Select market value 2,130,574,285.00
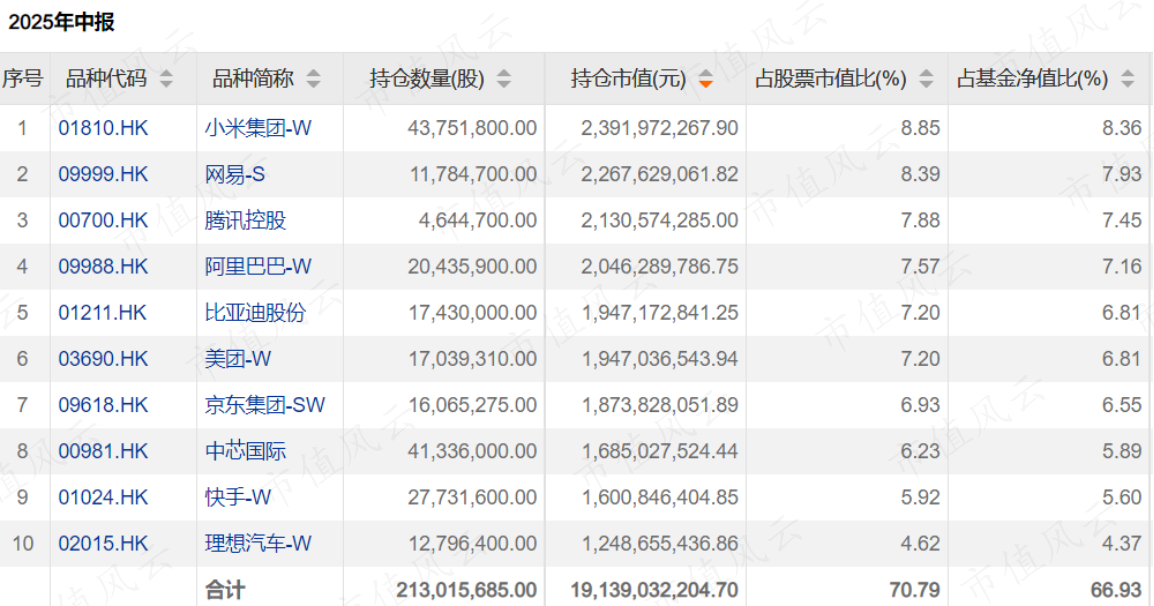The image size is (1154, 606). (x=659, y=220)
